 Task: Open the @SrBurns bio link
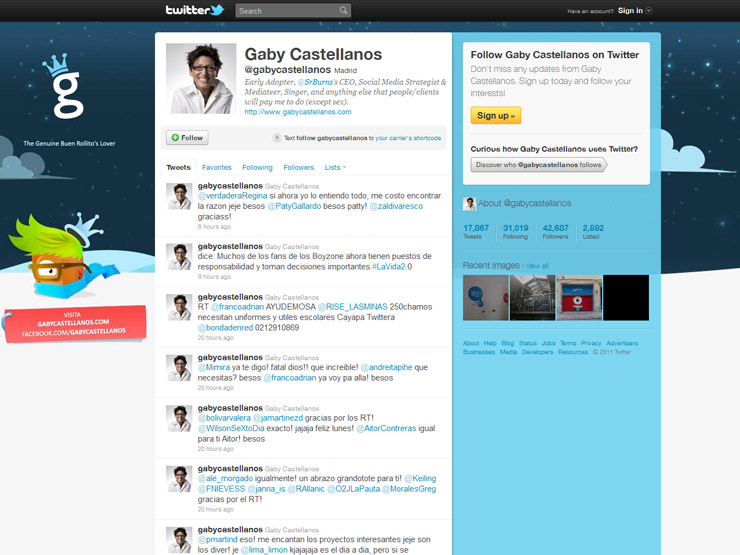click(x=315, y=82)
